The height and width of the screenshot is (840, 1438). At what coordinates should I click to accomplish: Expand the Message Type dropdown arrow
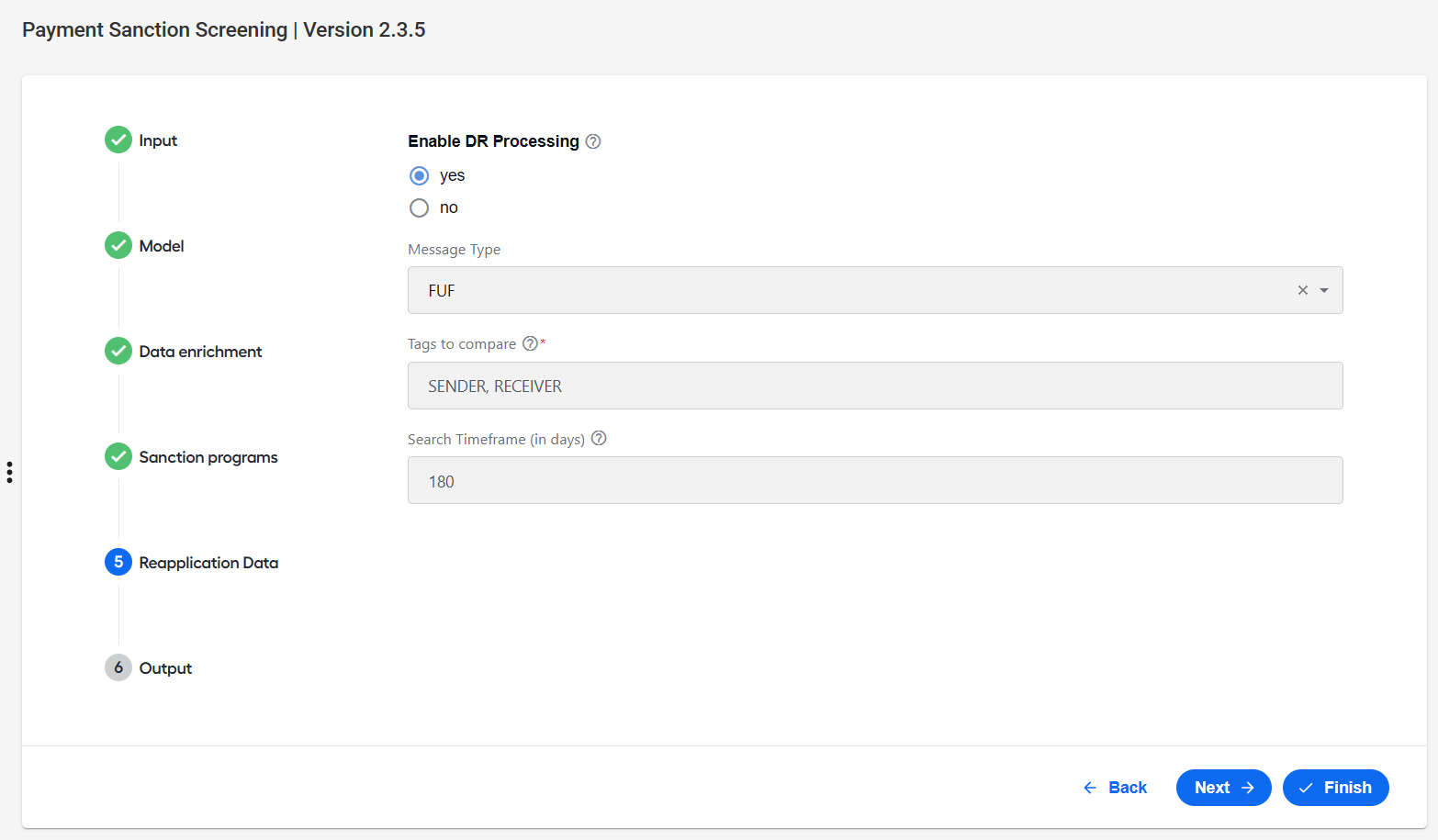tap(1324, 290)
